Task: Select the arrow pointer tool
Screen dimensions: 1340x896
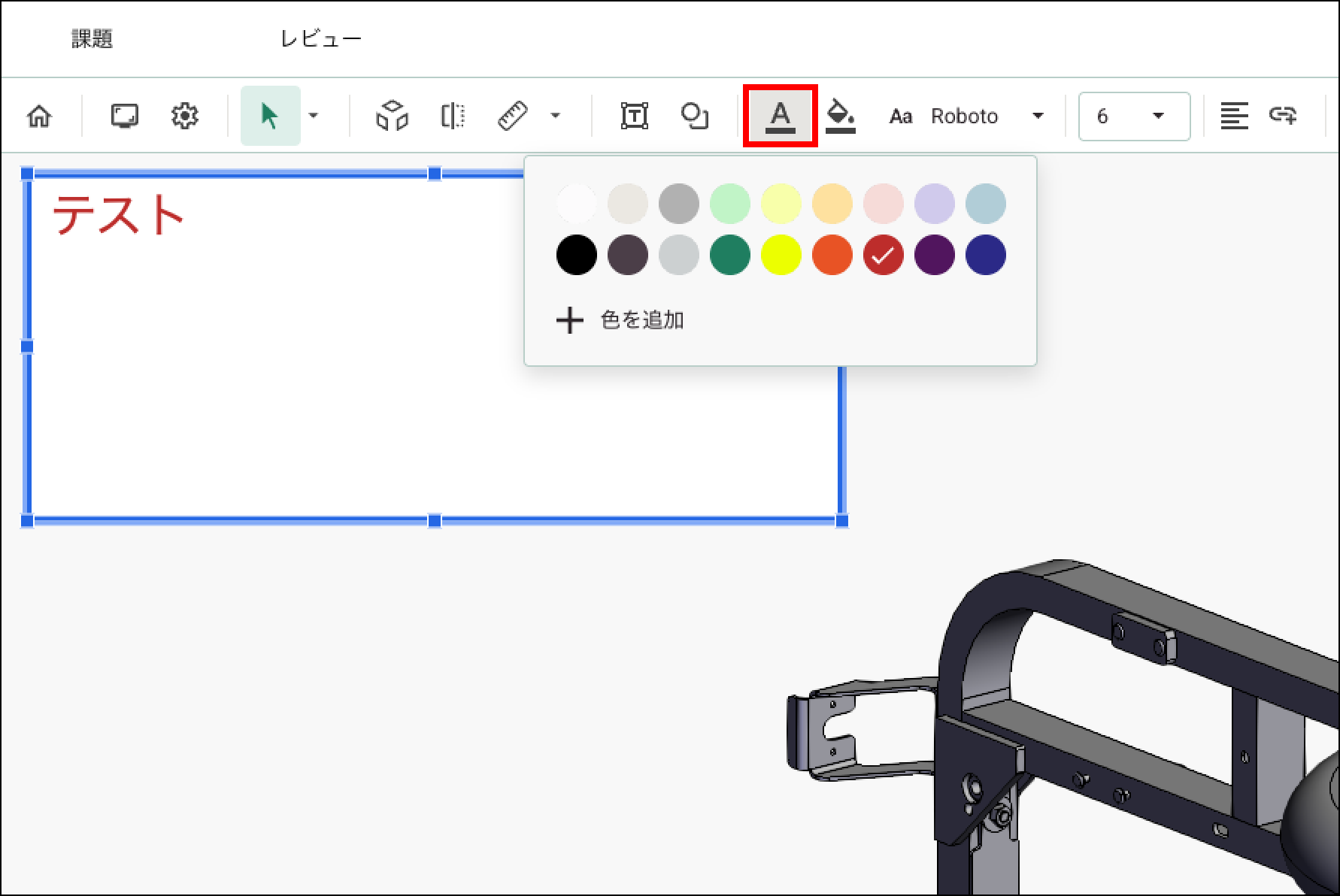Action: click(269, 116)
